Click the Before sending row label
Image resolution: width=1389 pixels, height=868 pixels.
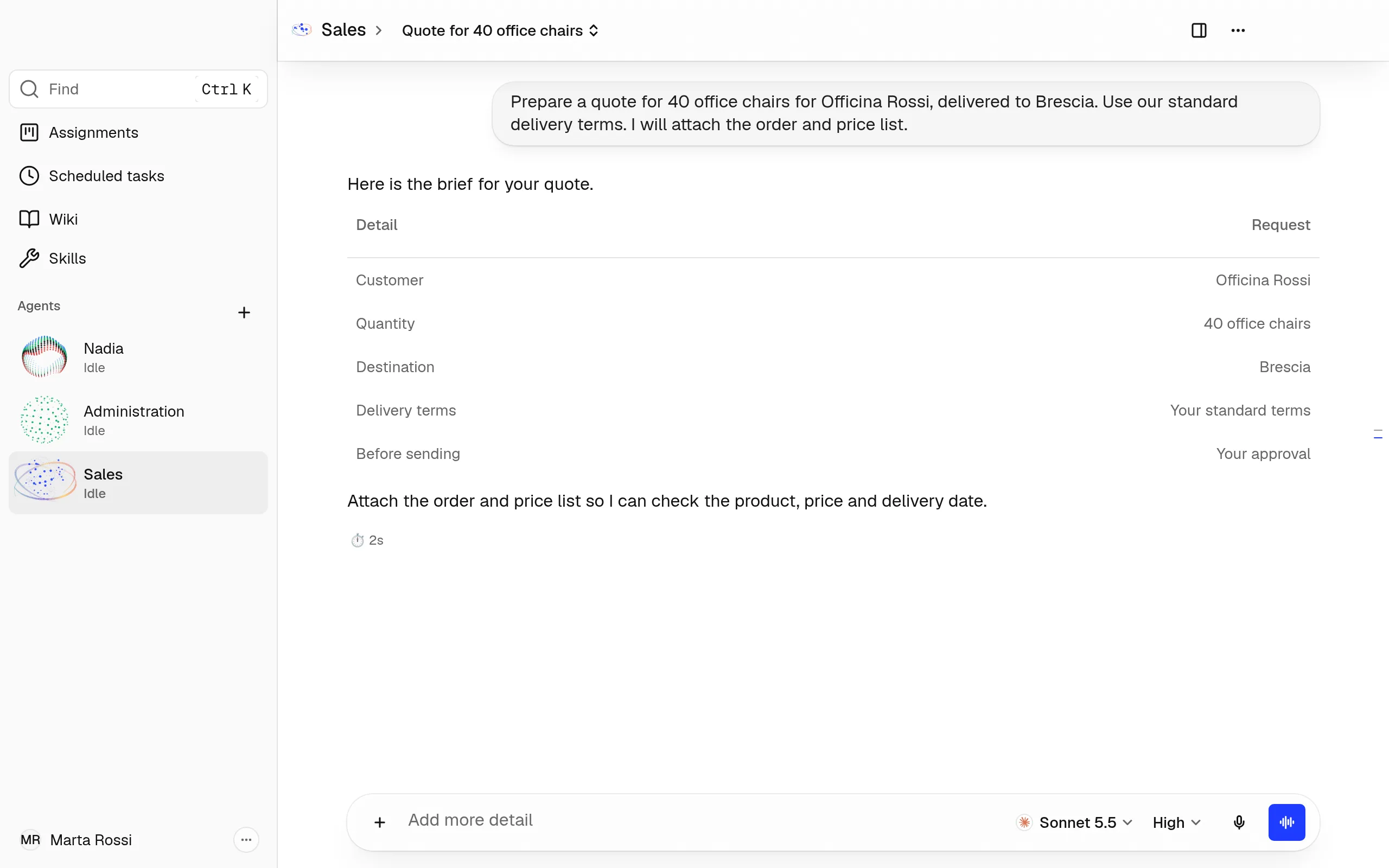coord(407,454)
